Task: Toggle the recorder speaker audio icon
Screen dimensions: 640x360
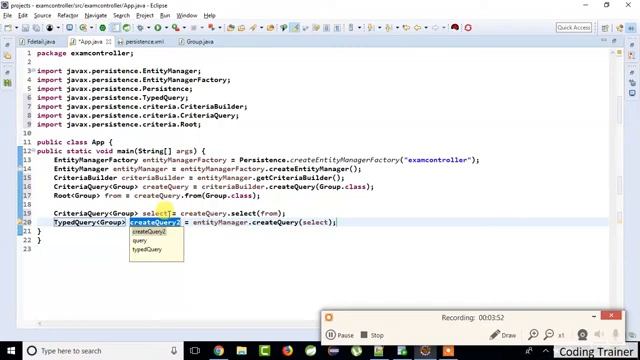Action: [x=599, y=335]
